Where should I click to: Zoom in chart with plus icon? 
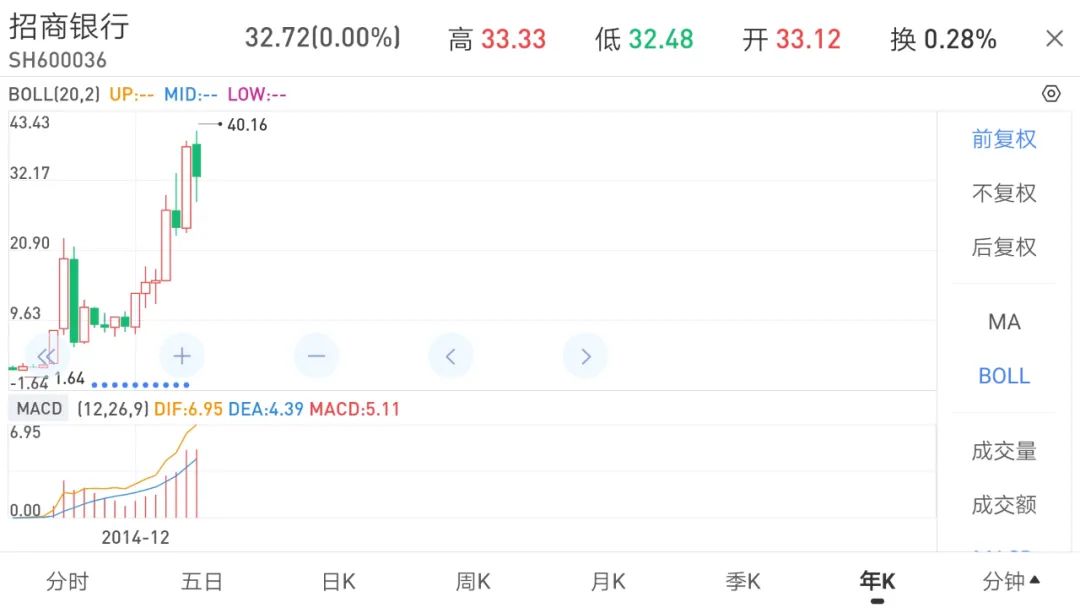pyautogui.click(x=182, y=356)
